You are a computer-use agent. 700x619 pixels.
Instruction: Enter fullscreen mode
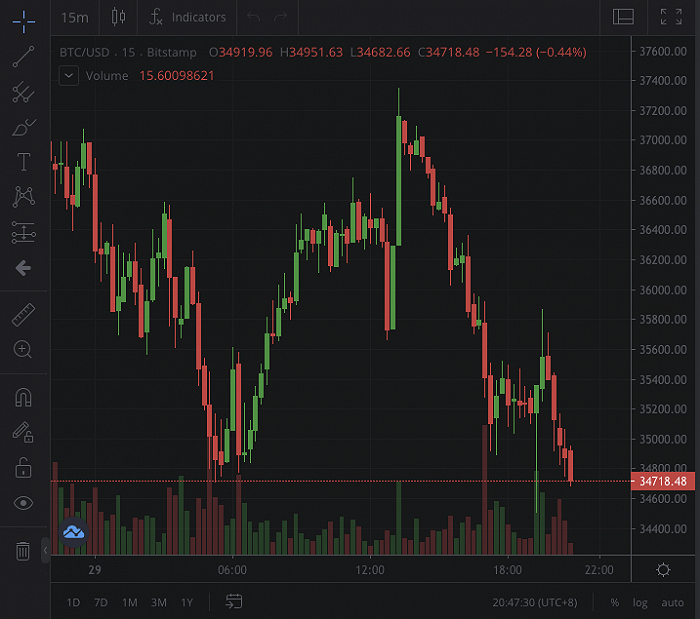click(x=671, y=17)
